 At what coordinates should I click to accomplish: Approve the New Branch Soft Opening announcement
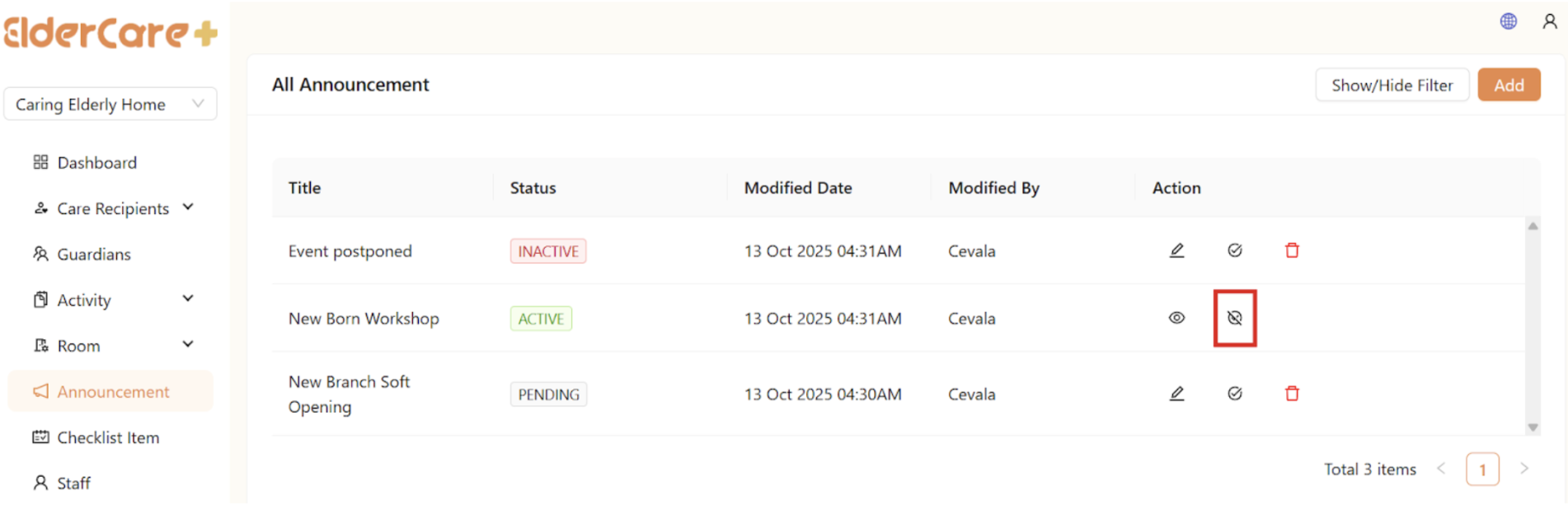pyautogui.click(x=1234, y=394)
